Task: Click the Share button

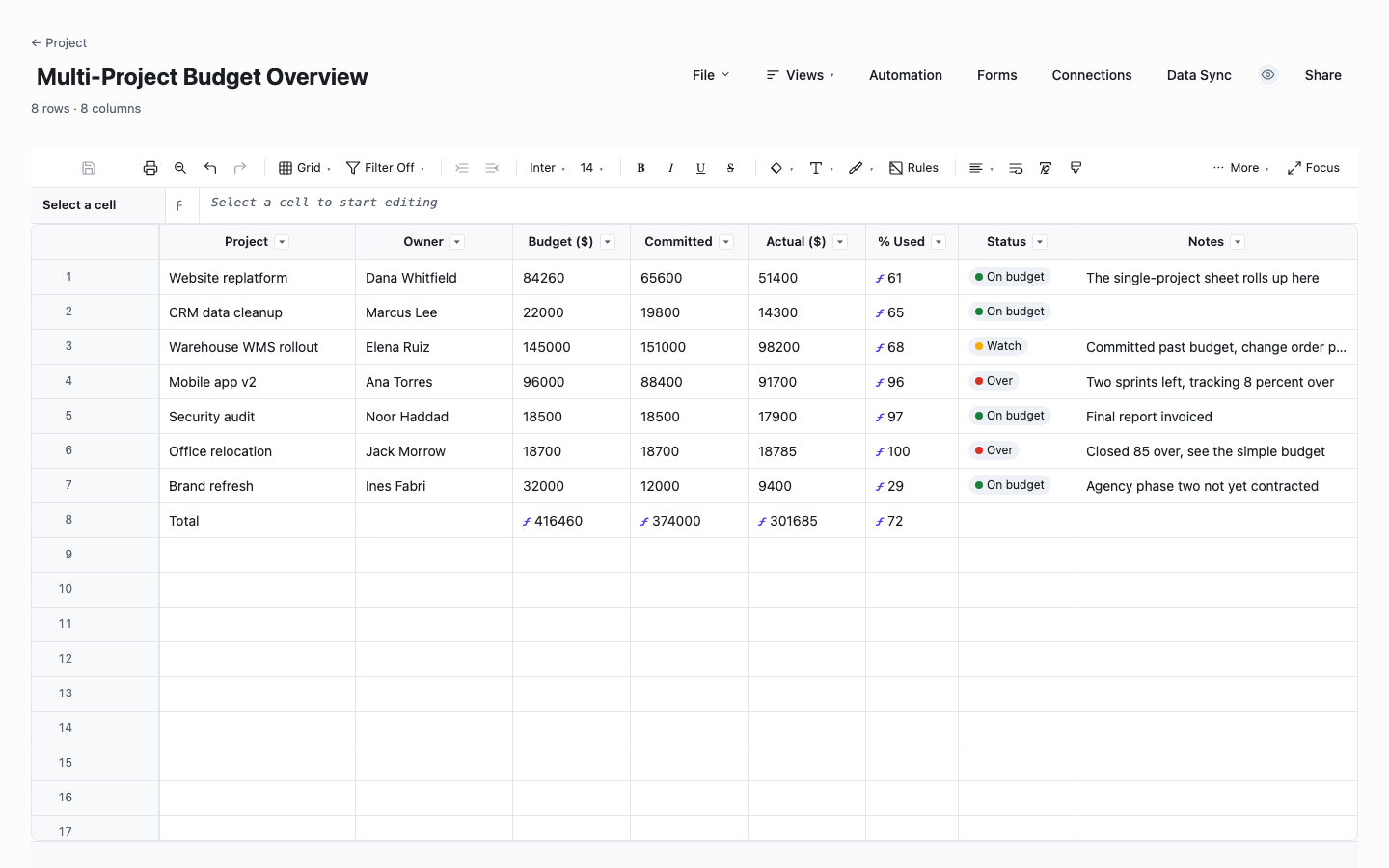Action: tap(1323, 75)
